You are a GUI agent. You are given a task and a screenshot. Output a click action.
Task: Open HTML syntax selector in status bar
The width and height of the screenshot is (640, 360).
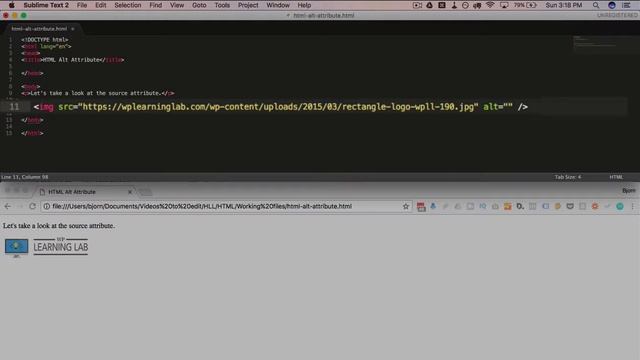click(x=616, y=177)
